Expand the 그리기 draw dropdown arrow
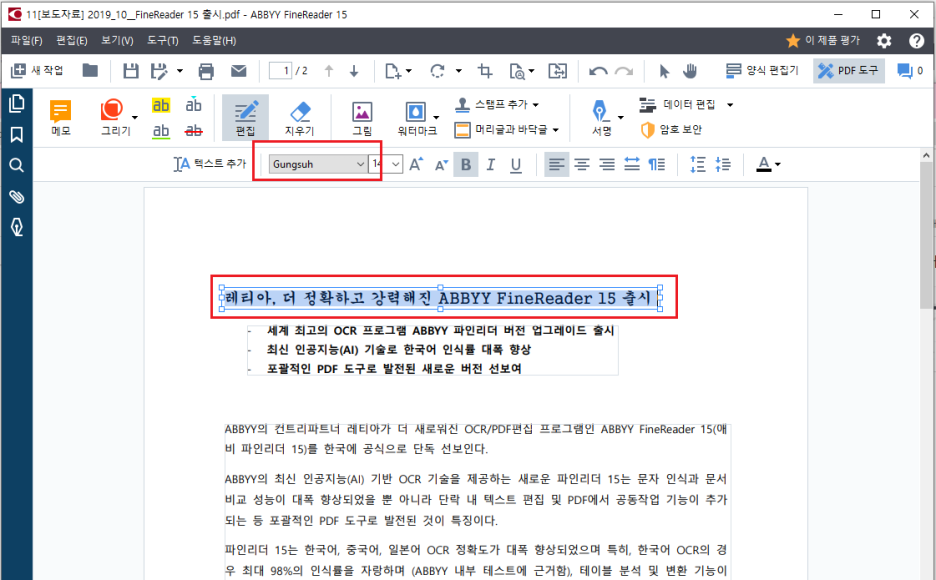This screenshot has width=936, height=580. [135, 118]
